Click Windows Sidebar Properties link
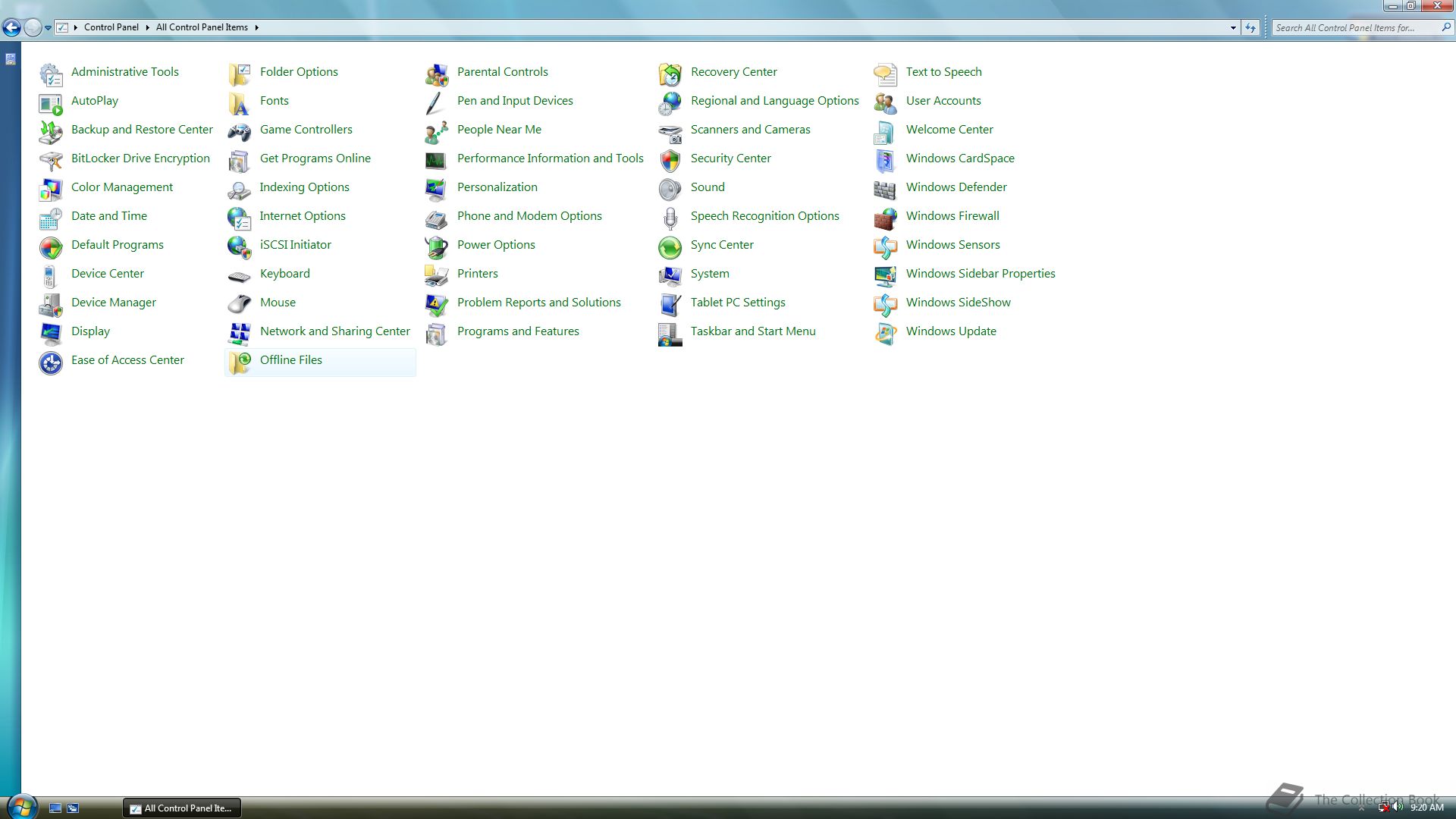Screen dimensions: 1456x819 tap(981, 273)
